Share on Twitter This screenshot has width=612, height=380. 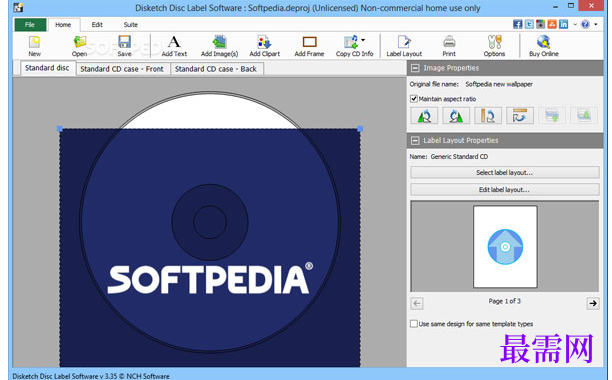[529, 24]
